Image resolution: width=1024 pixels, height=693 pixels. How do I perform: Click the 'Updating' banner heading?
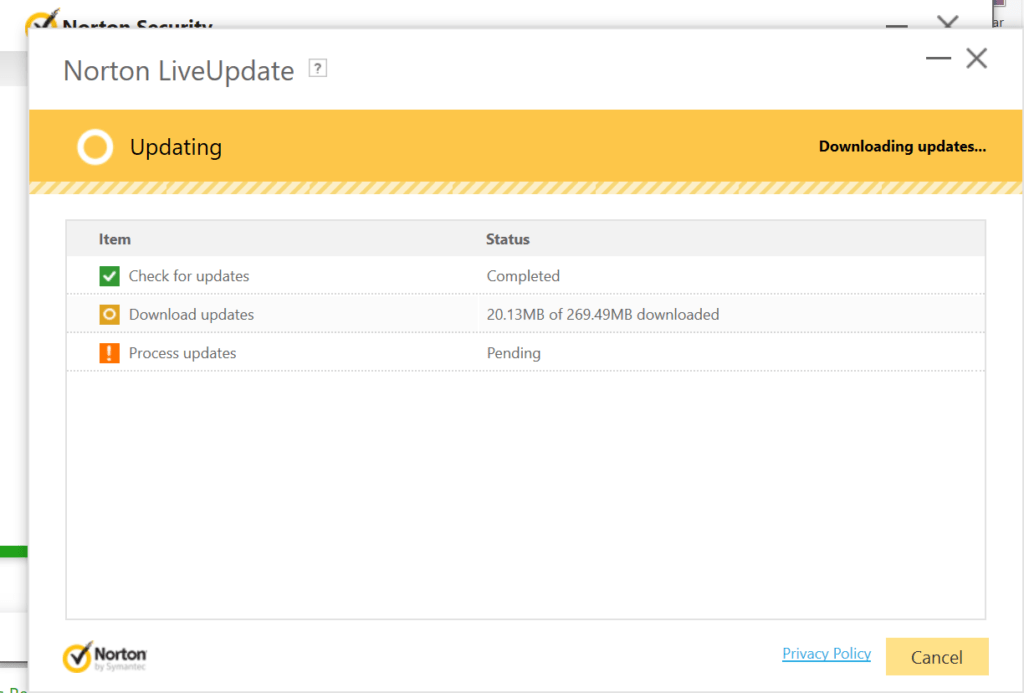pos(176,147)
